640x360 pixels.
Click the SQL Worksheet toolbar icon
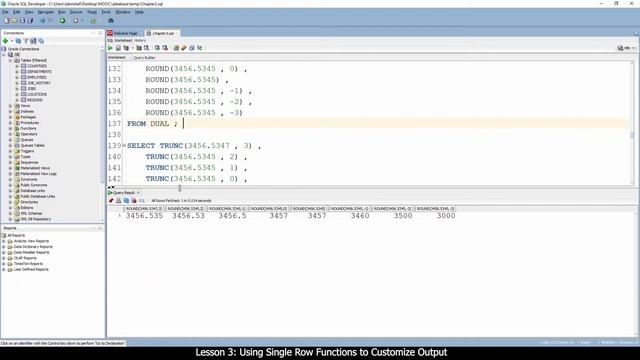point(93,20)
